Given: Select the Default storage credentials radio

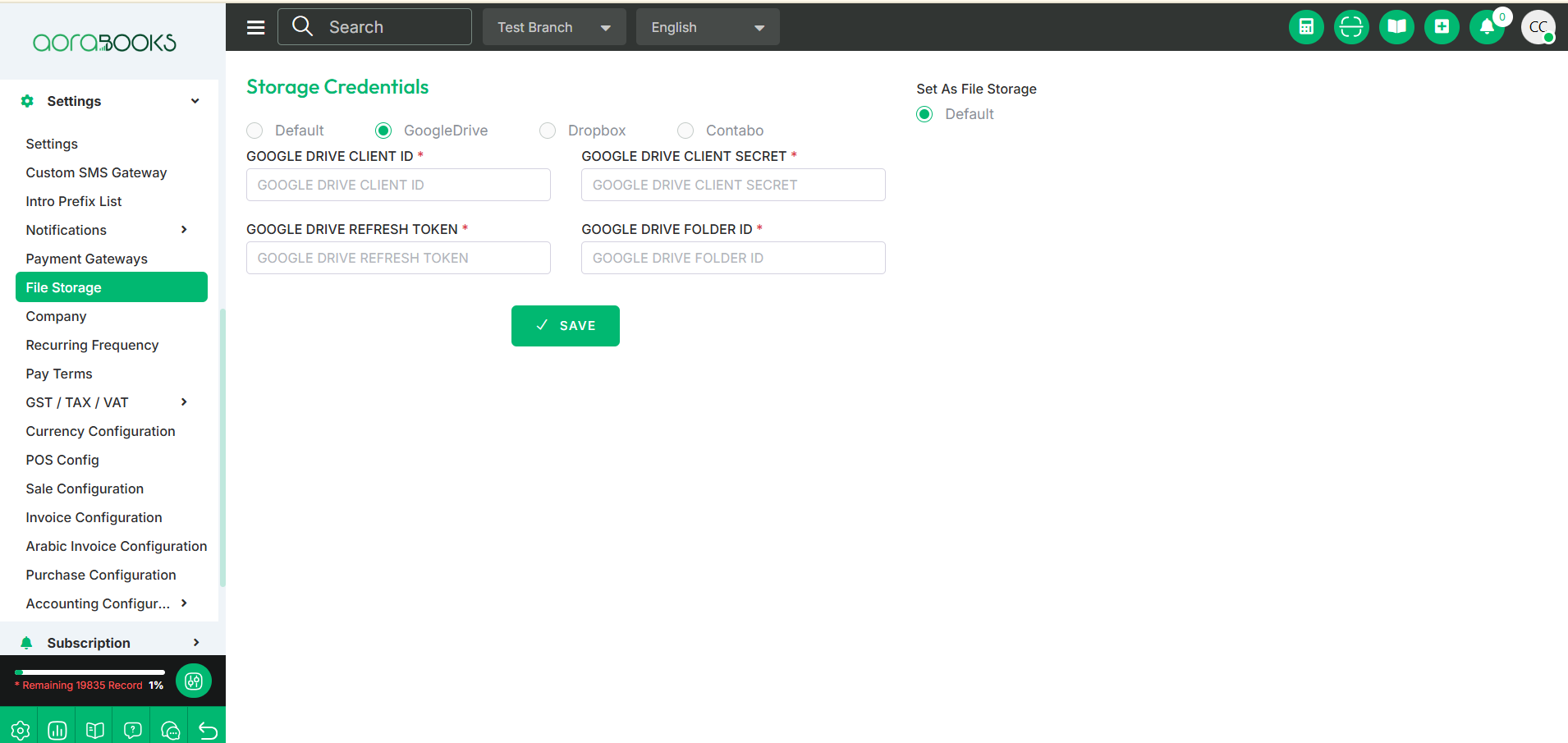Looking at the screenshot, I should (254, 131).
